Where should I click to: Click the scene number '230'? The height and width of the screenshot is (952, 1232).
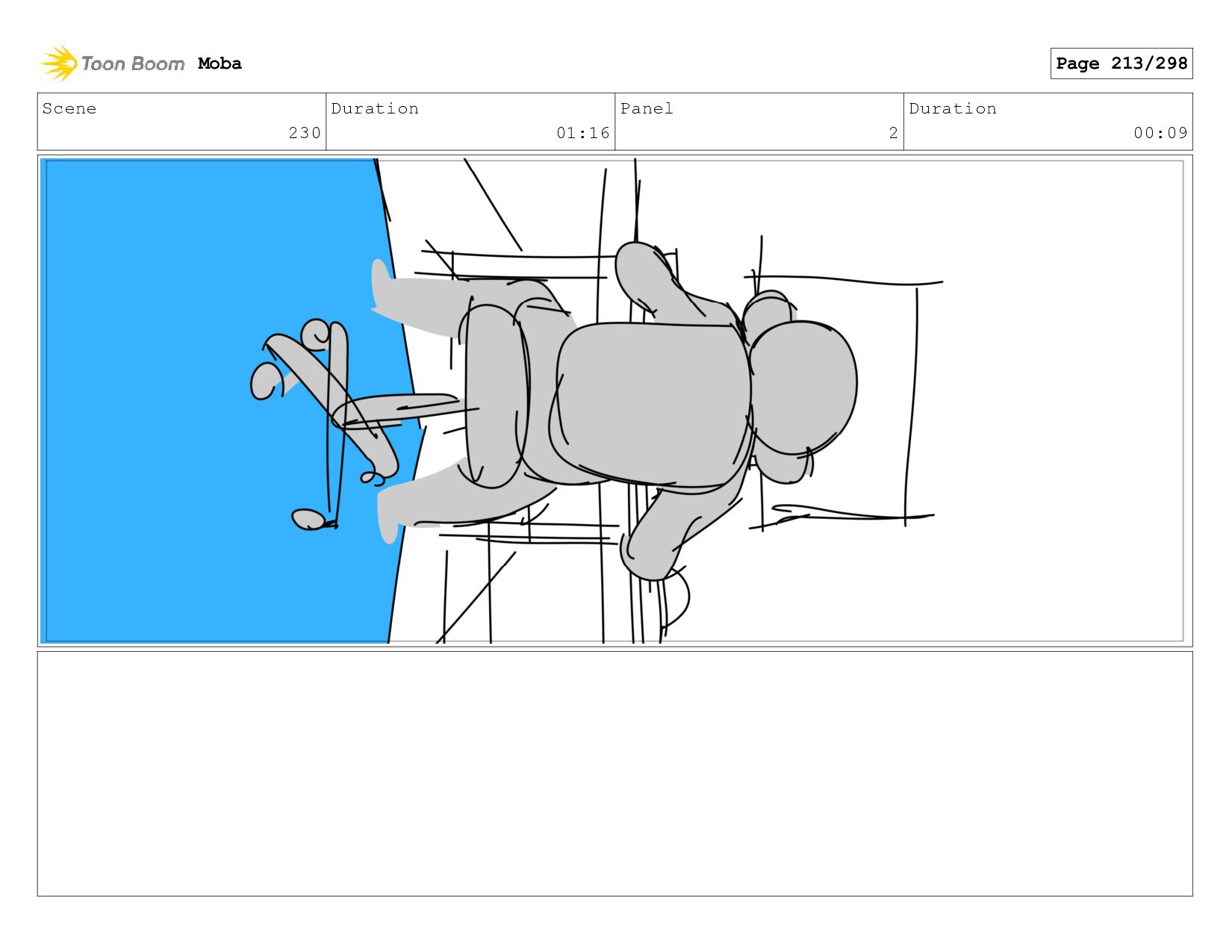(305, 133)
